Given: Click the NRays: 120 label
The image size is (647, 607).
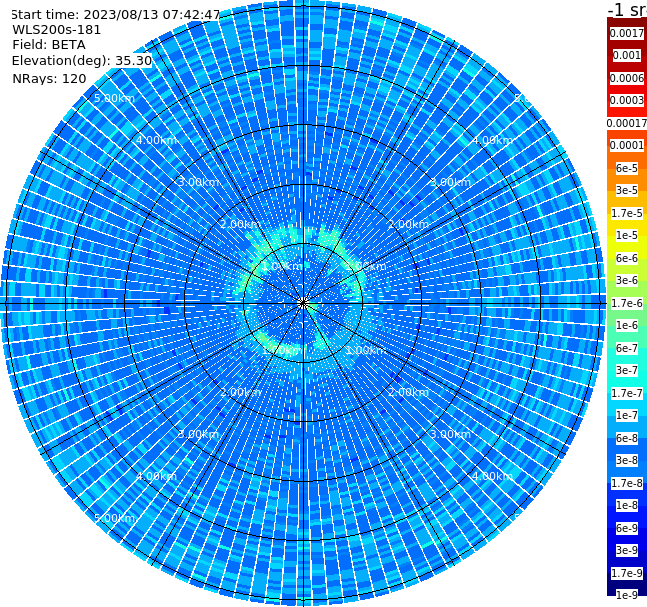Looking at the screenshot, I should click(49, 78).
